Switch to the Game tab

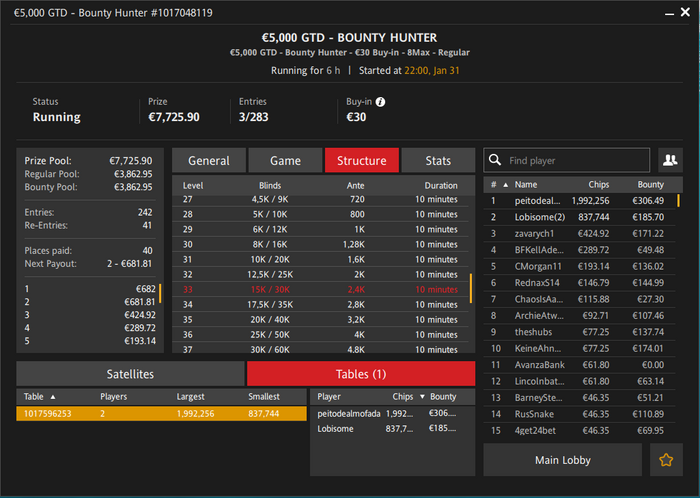pyautogui.click(x=285, y=160)
